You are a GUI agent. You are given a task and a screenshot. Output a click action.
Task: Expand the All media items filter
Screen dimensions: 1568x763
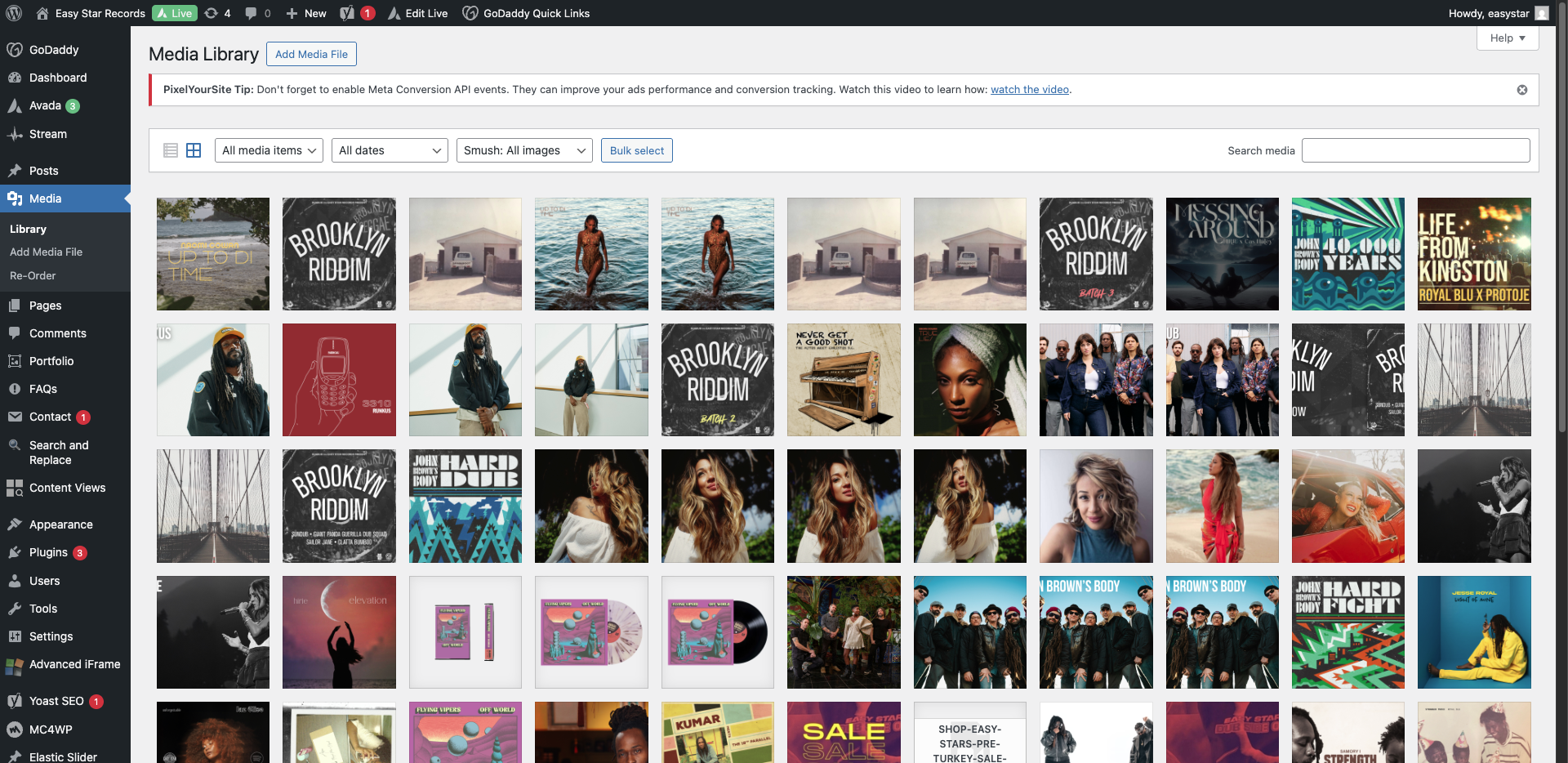point(269,150)
